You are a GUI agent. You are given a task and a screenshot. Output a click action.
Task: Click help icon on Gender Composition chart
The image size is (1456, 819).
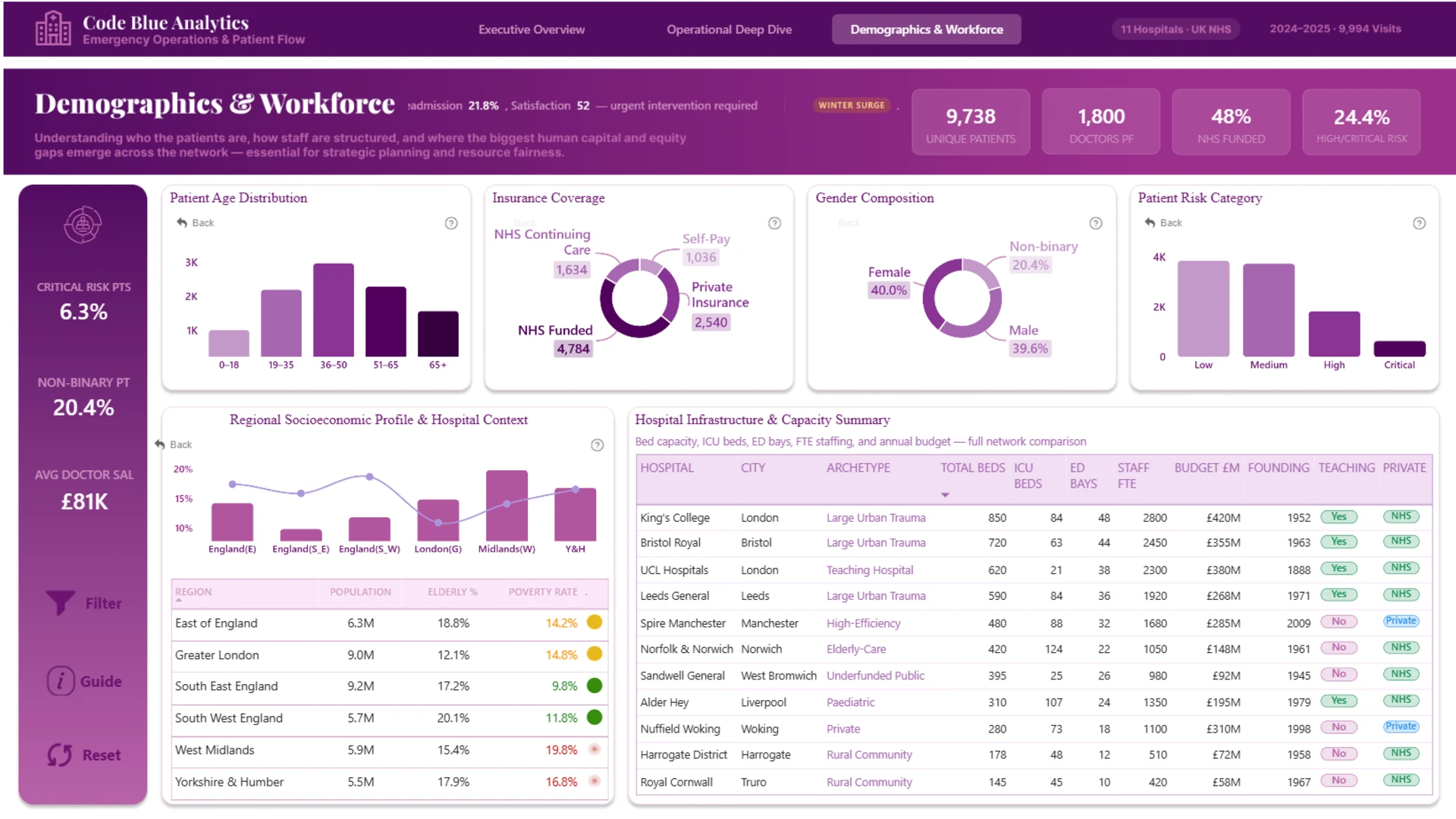pyautogui.click(x=1096, y=223)
